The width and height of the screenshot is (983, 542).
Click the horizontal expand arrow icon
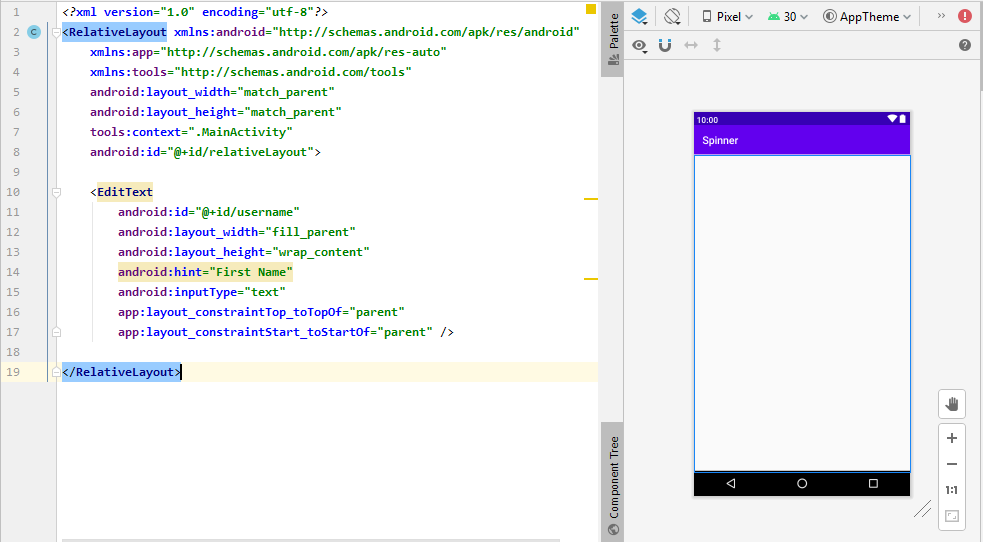691,45
